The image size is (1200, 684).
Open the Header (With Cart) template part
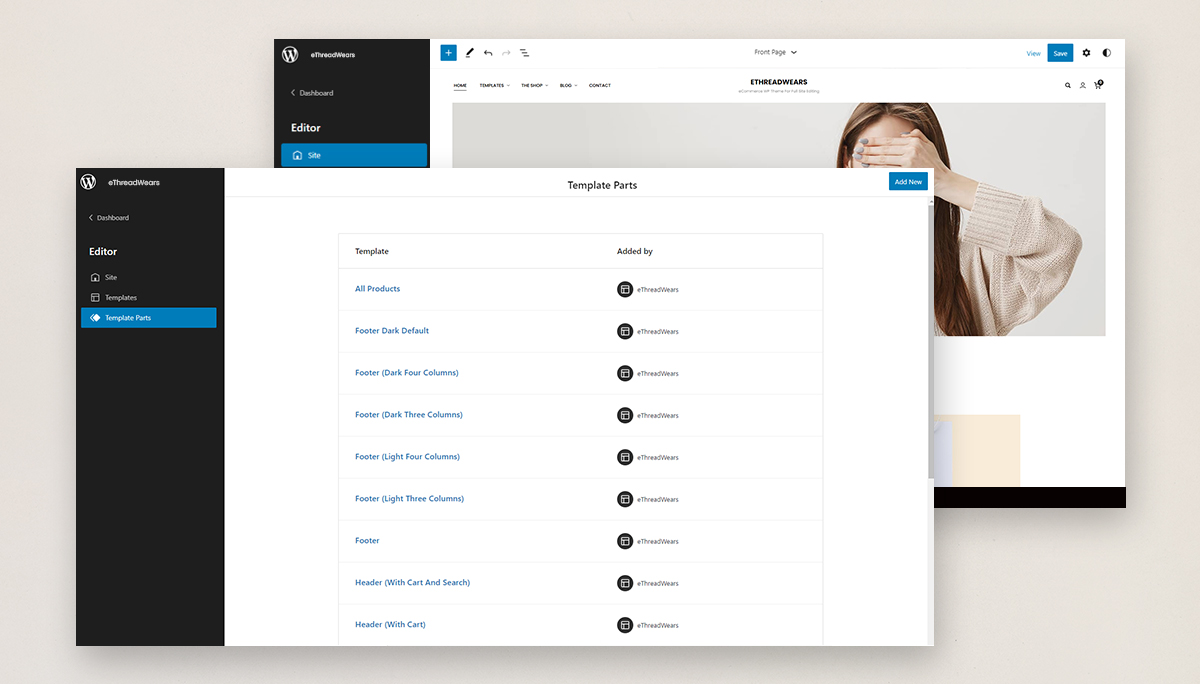[390, 625]
